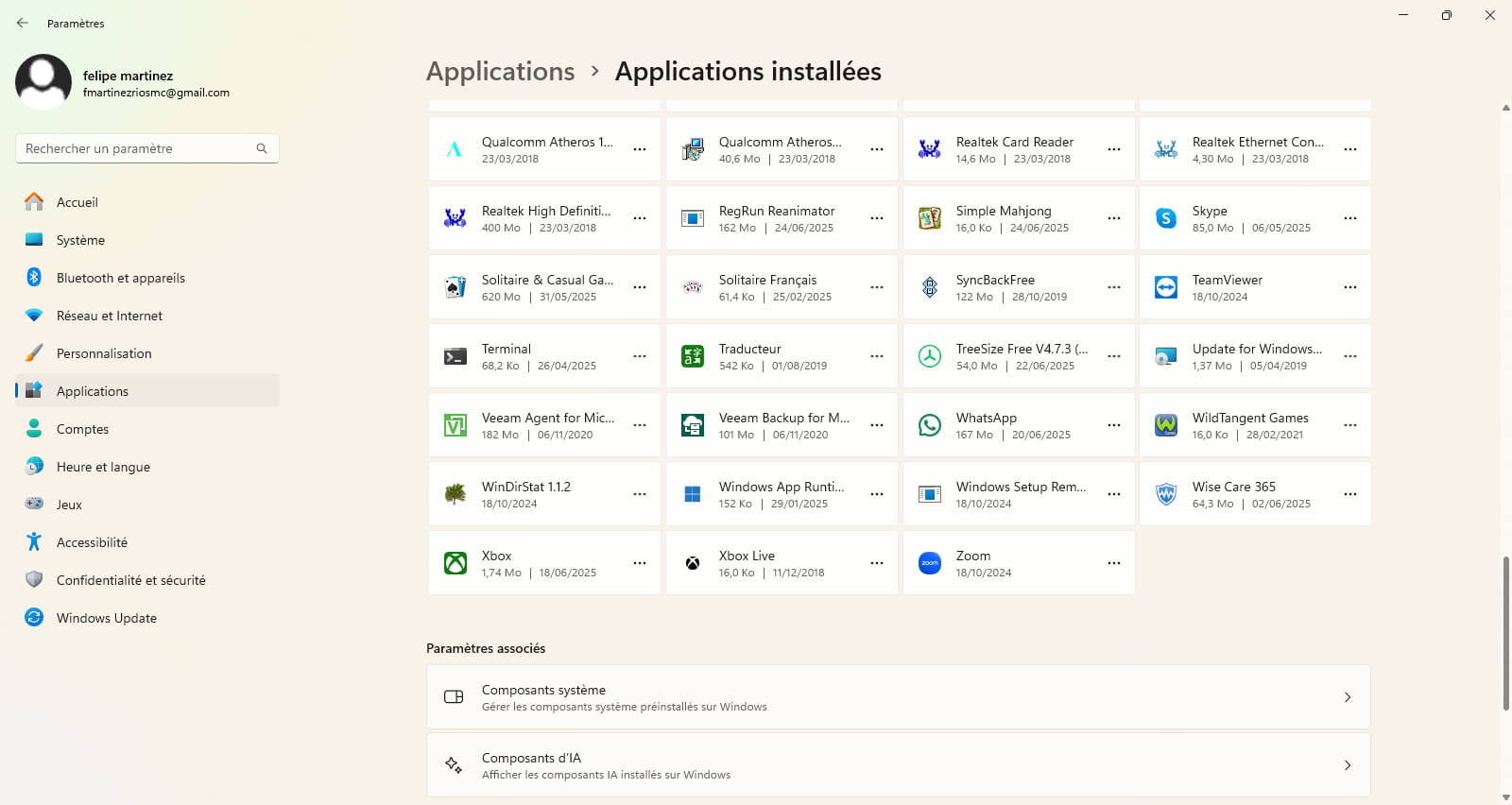This screenshot has height=805, width=1512.
Task: Open more options for Skype
Action: [x=1350, y=218]
